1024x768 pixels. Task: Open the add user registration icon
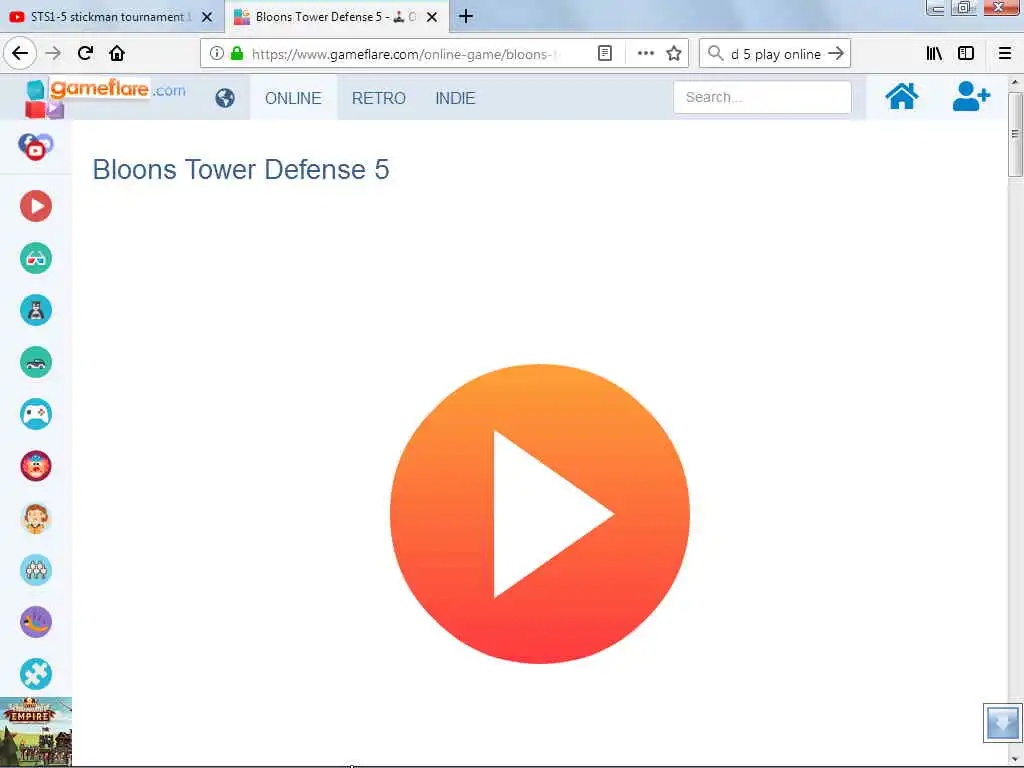point(971,97)
